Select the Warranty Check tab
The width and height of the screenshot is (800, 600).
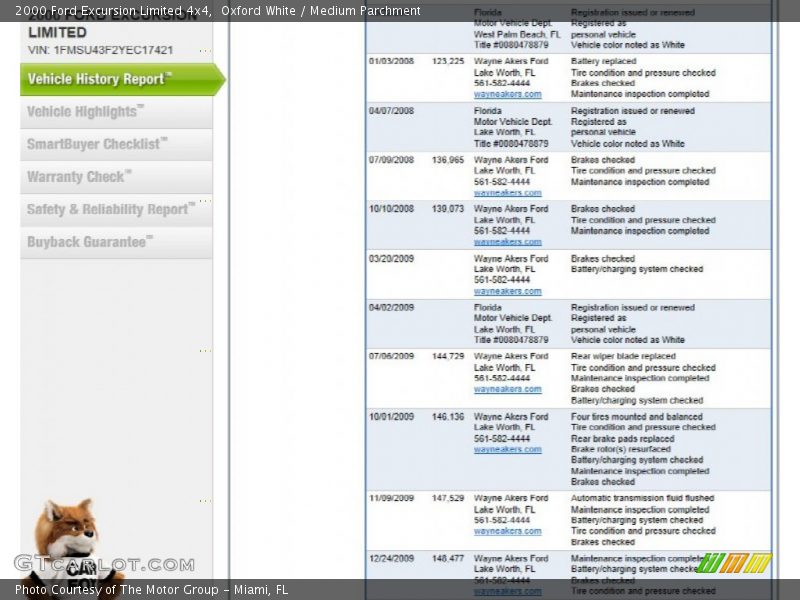click(x=116, y=177)
